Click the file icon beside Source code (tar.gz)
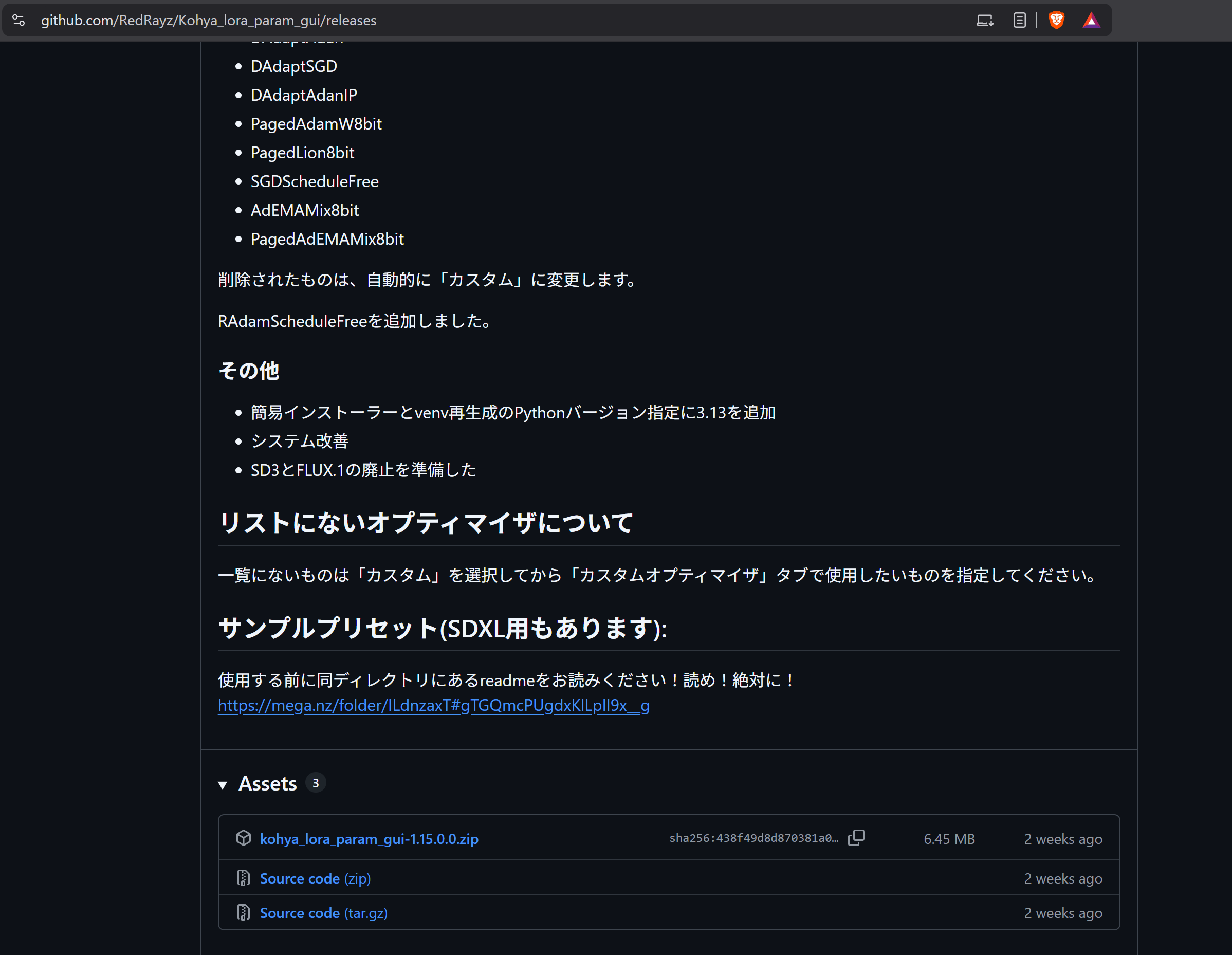This screenshot has width=1232, height=955. tap(243, 913)
